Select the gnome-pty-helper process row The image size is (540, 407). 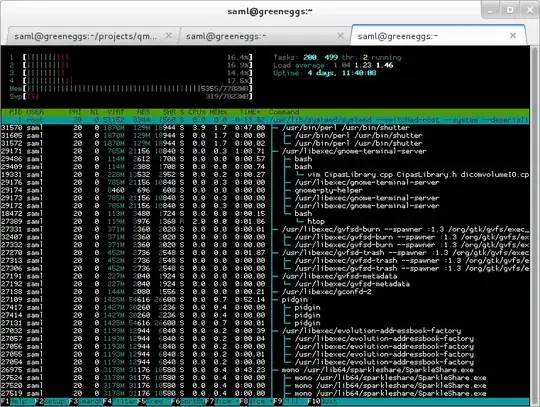coord(265,190)
